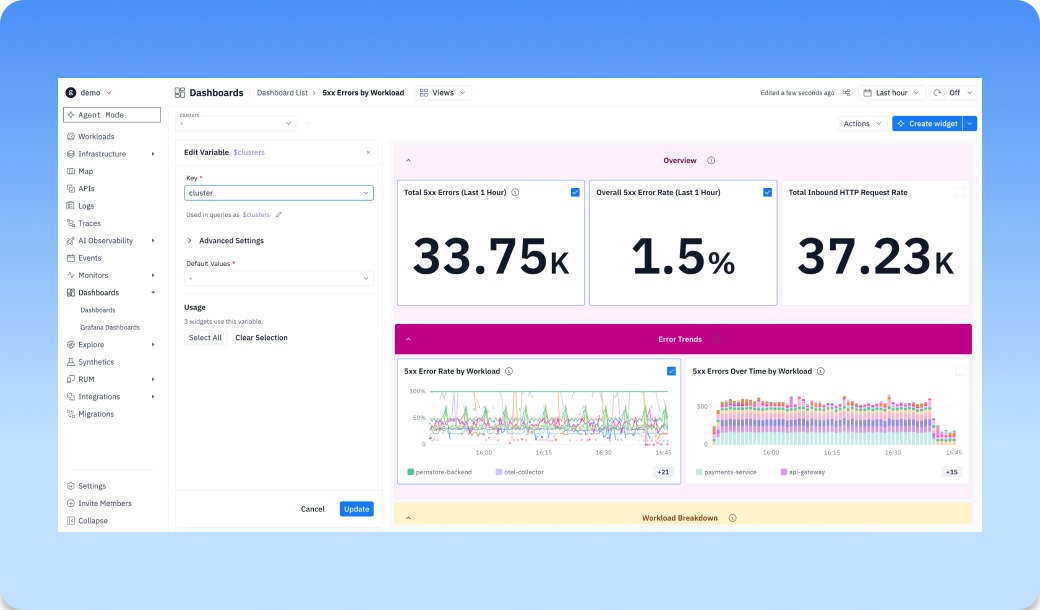
Task: Open the Create widget split arrow
Action: click(970, 123)
